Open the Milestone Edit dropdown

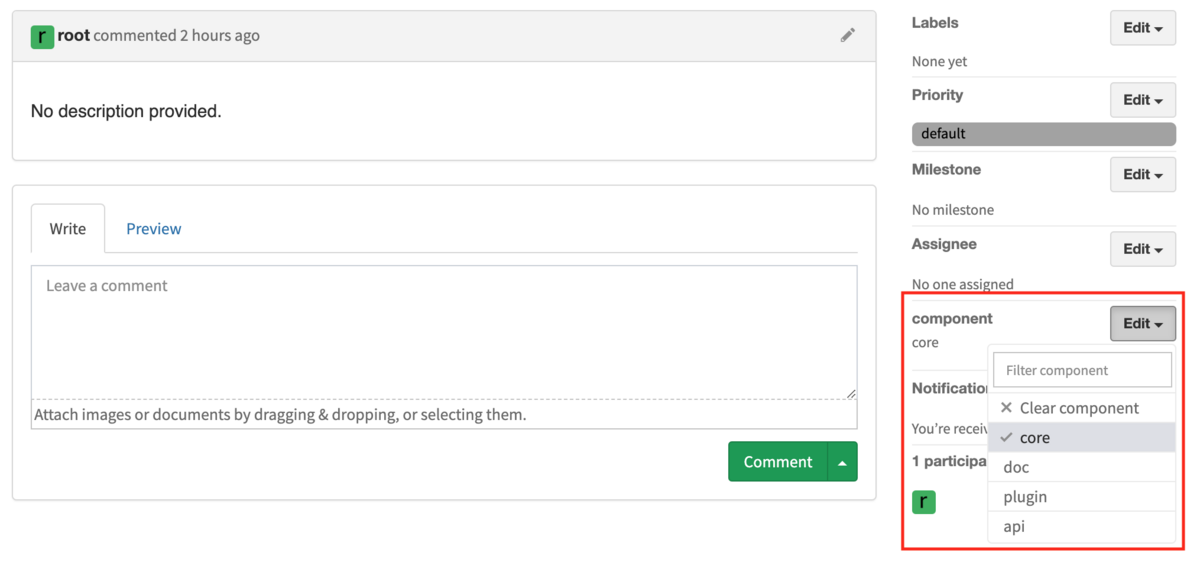[1143, 174]
